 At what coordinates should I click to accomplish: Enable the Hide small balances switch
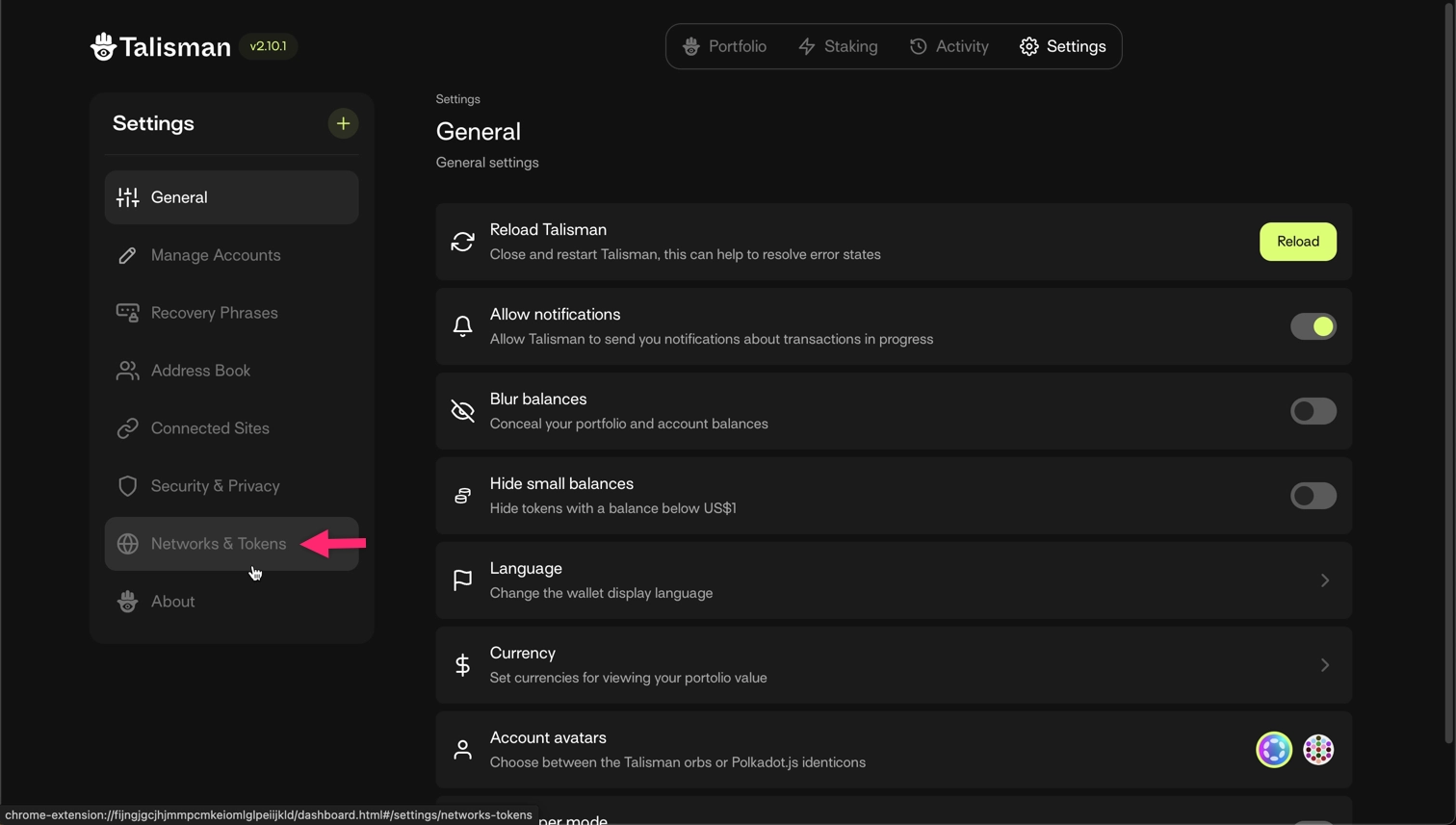[x=1313, y=496]
